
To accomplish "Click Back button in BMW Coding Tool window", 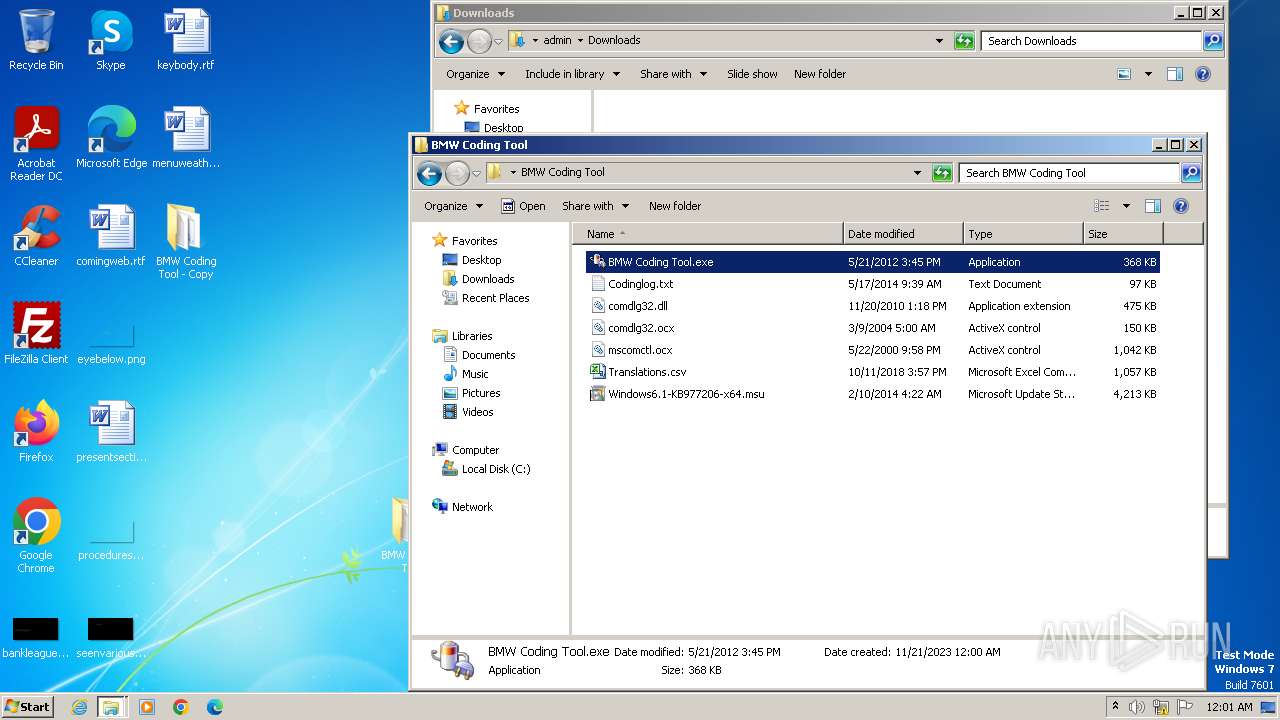I will [x=430, y=173].
